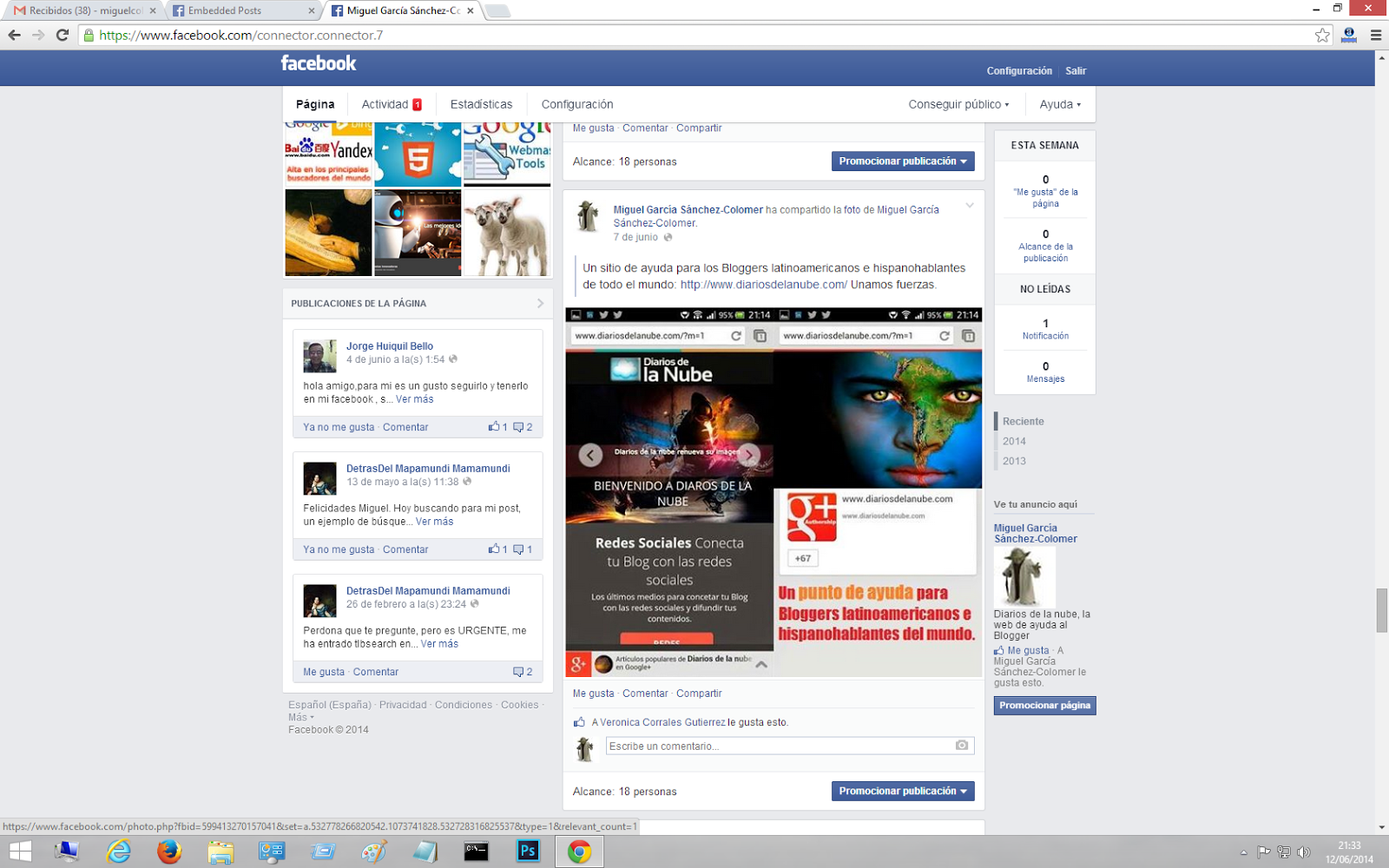The height and width of the screenshot is (868, 1389).
Task: Click Ya no me gusta on Jorge's post
Action: [339, 427]
